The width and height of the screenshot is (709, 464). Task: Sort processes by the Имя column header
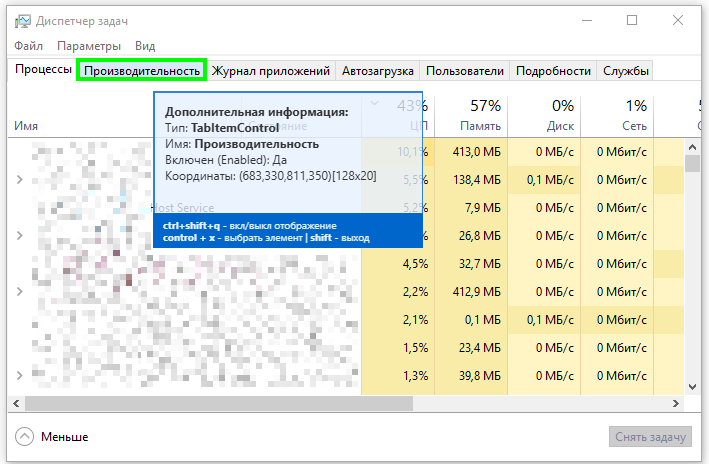coord(27,126)
